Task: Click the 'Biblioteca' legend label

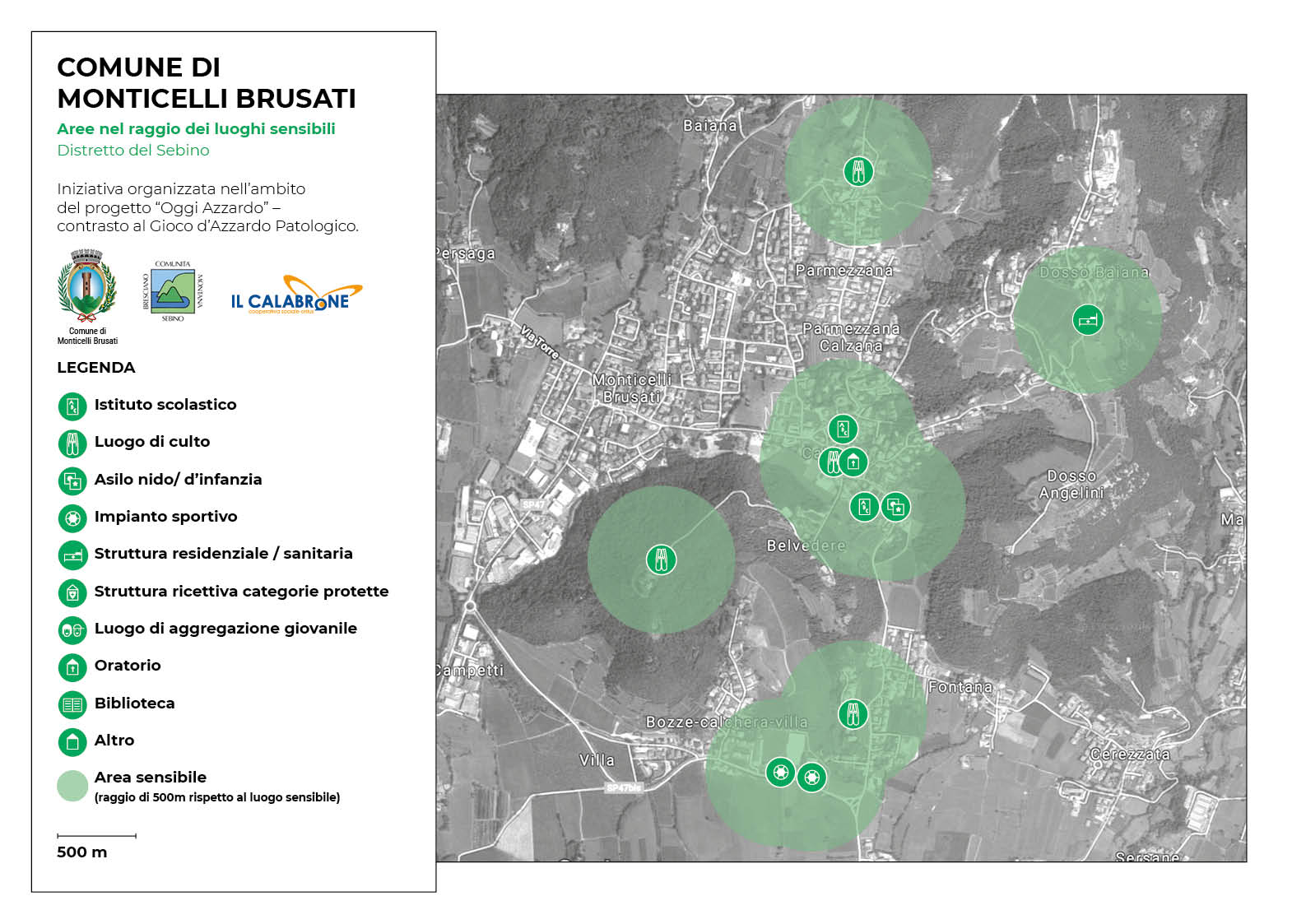Action: click(x=134, y=703)
